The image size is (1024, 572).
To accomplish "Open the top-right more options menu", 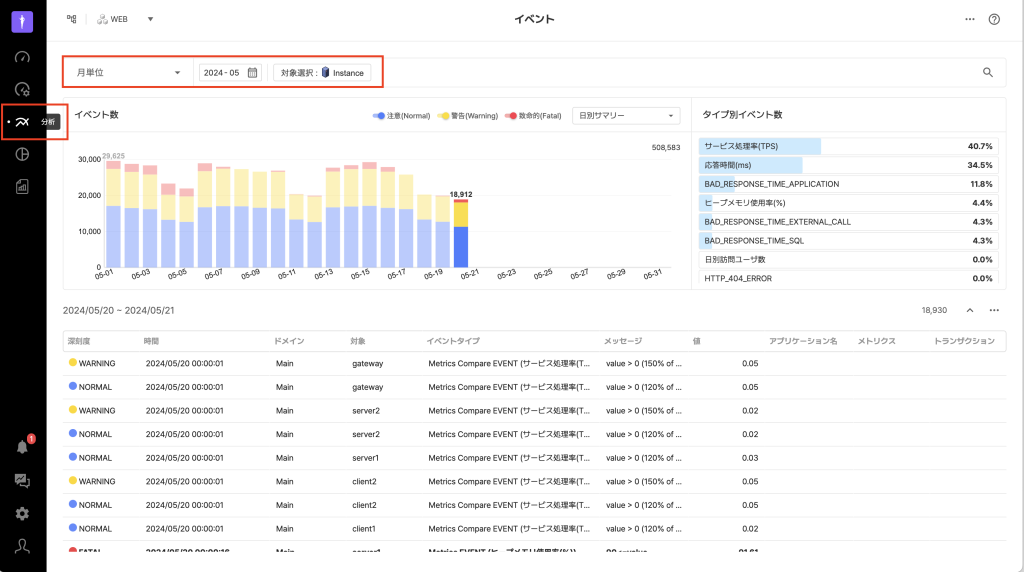I will [969, 19].
